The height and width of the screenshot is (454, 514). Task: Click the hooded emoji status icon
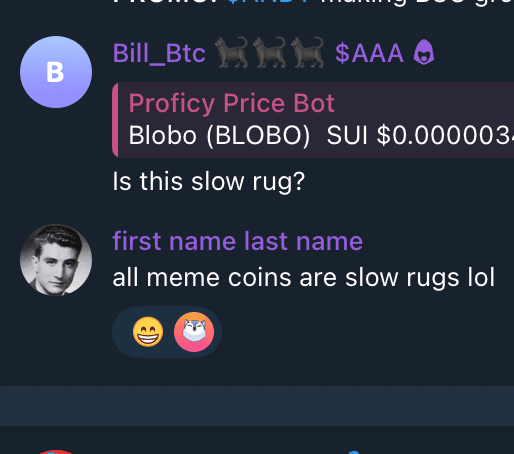(424, 52)
